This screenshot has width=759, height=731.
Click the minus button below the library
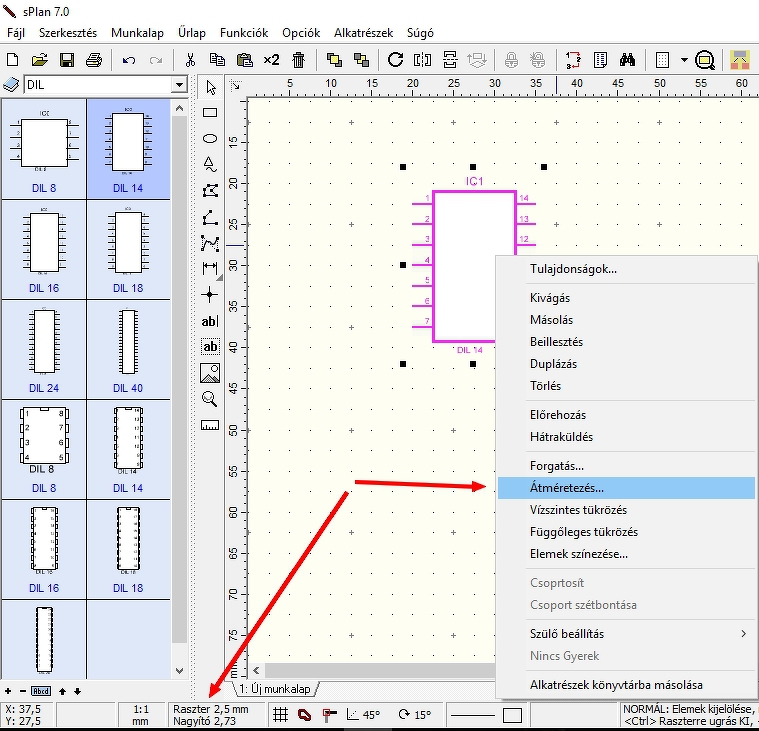[22, 691]
